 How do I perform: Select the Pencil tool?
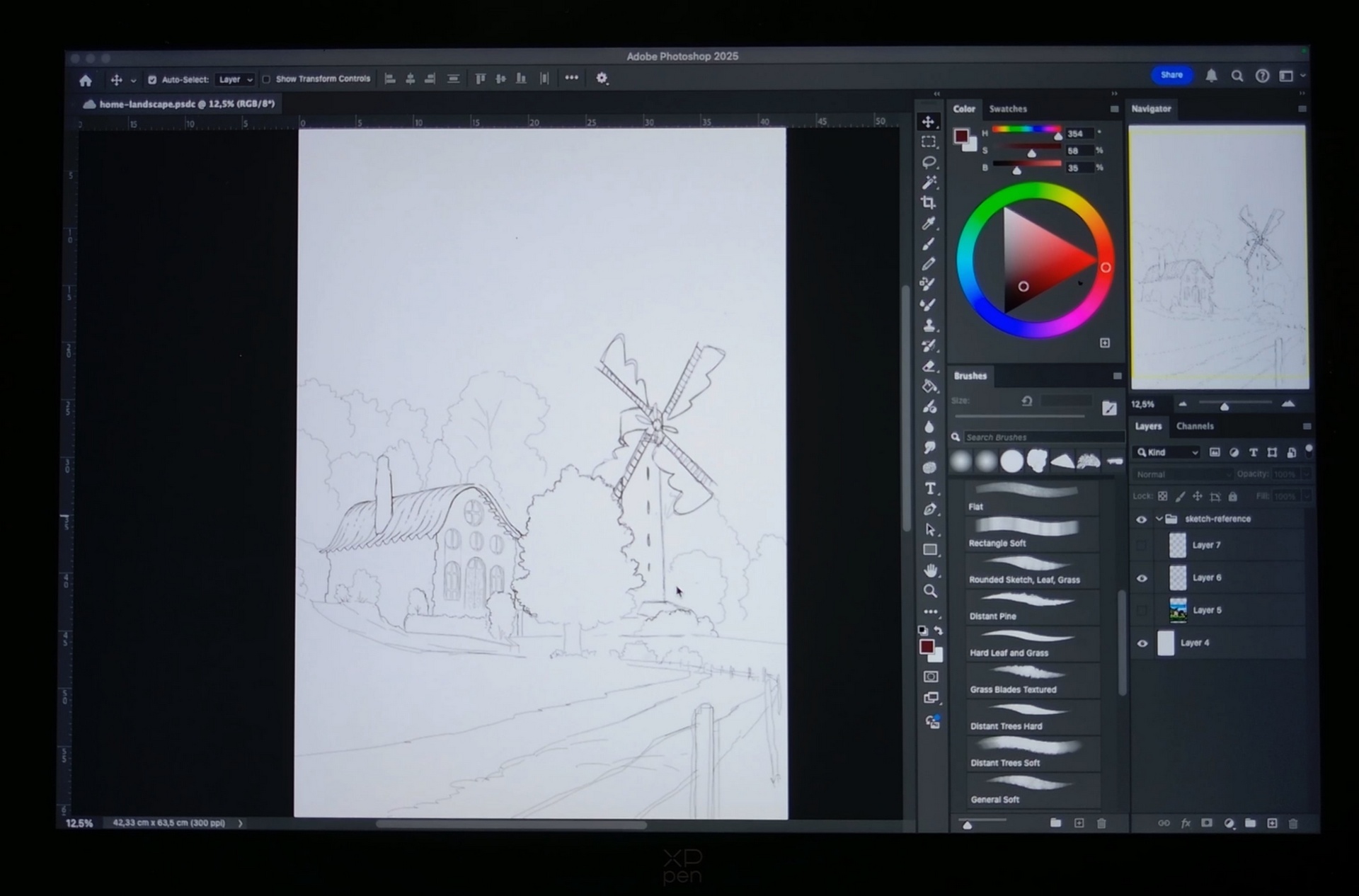(929, 264)
